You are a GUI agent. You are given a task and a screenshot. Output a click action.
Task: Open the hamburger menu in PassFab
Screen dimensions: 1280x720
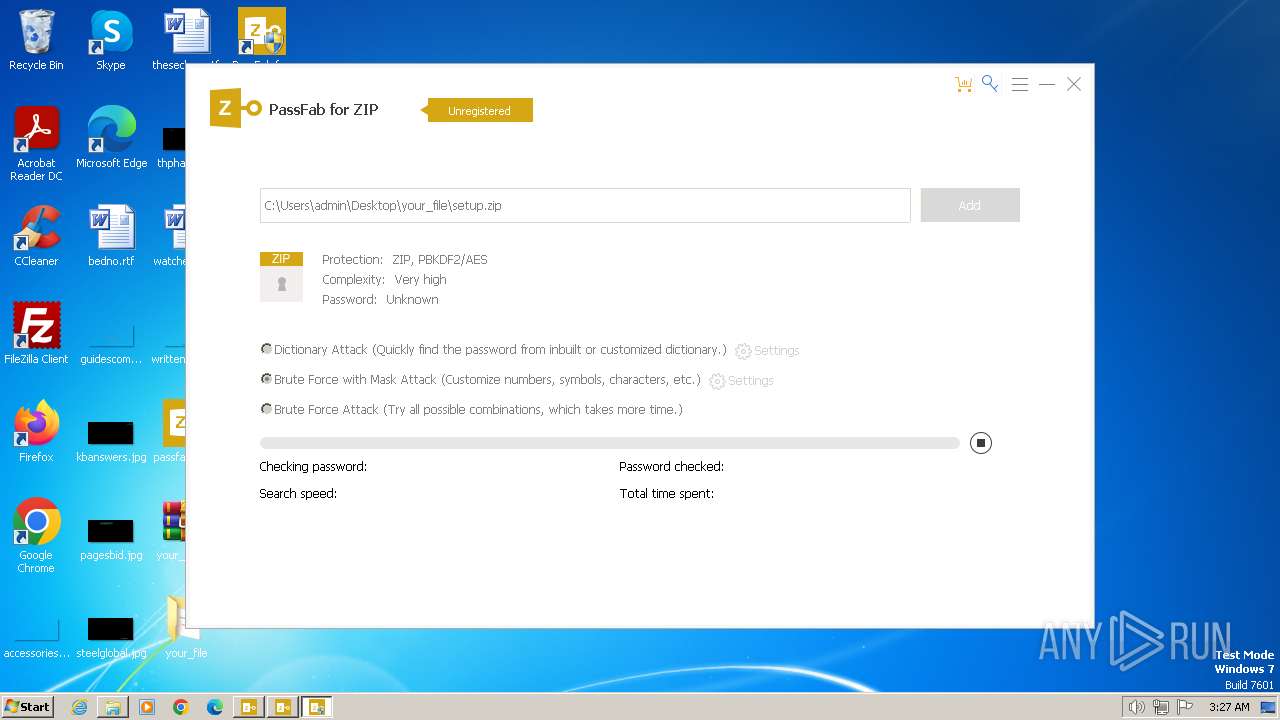click(1020, 85)
